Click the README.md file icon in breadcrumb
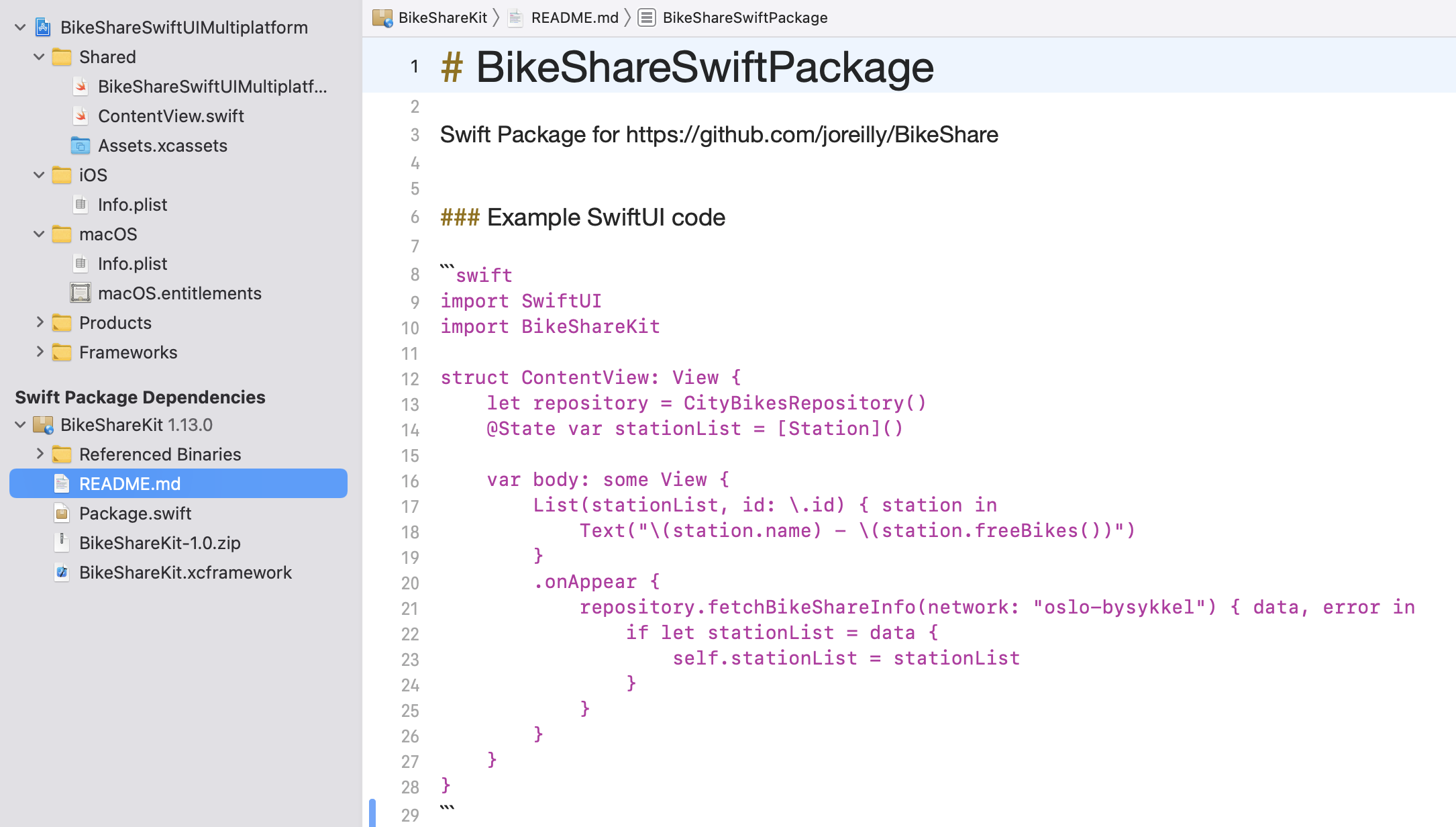 pos(515,18)
